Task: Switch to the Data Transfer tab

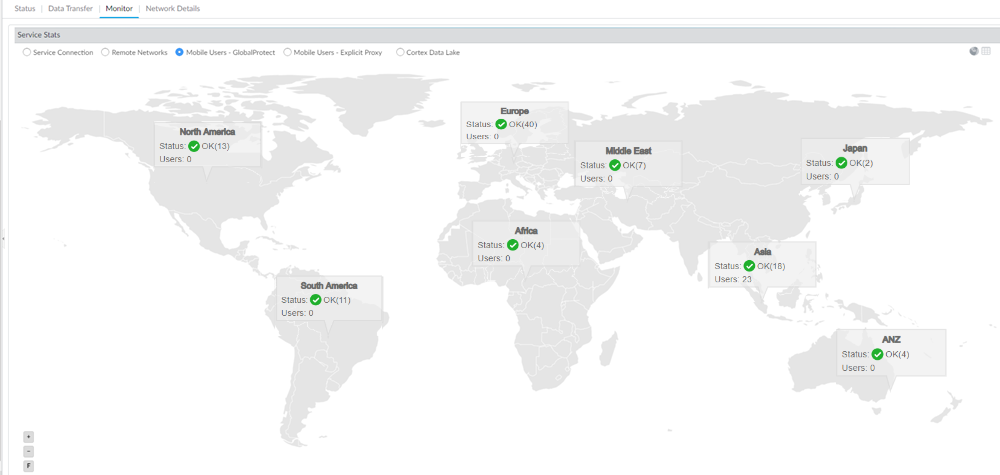Action: tap(71, 8)
